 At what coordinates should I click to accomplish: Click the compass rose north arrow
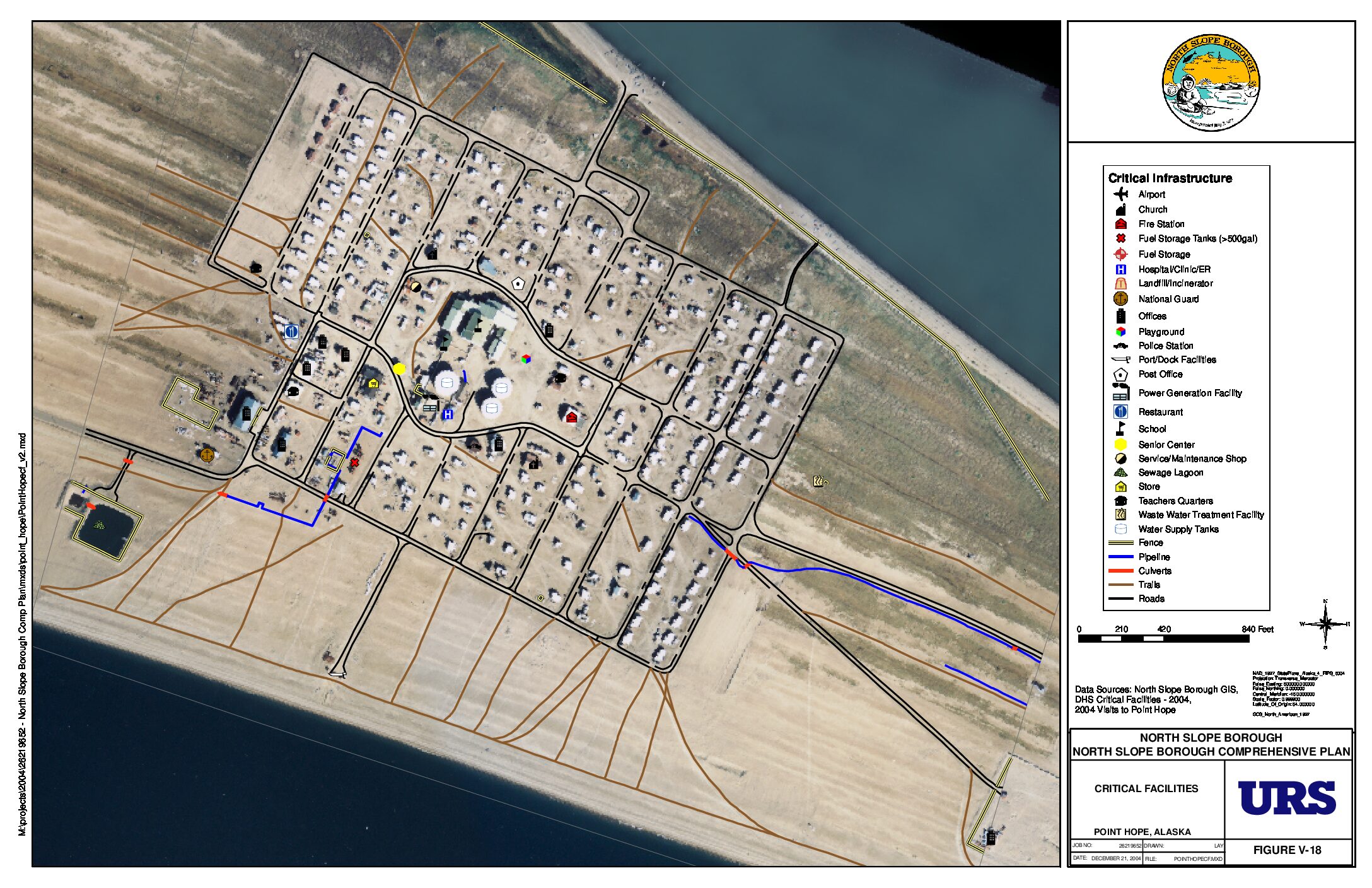[x=1325, y=624]
